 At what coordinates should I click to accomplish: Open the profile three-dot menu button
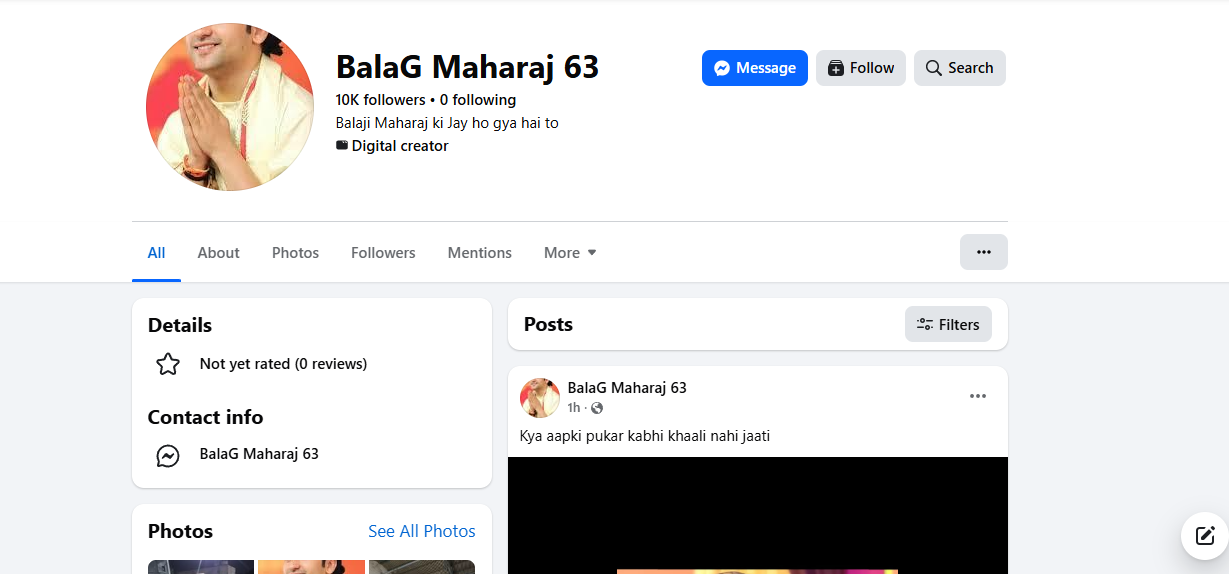[x=983, y=252]
